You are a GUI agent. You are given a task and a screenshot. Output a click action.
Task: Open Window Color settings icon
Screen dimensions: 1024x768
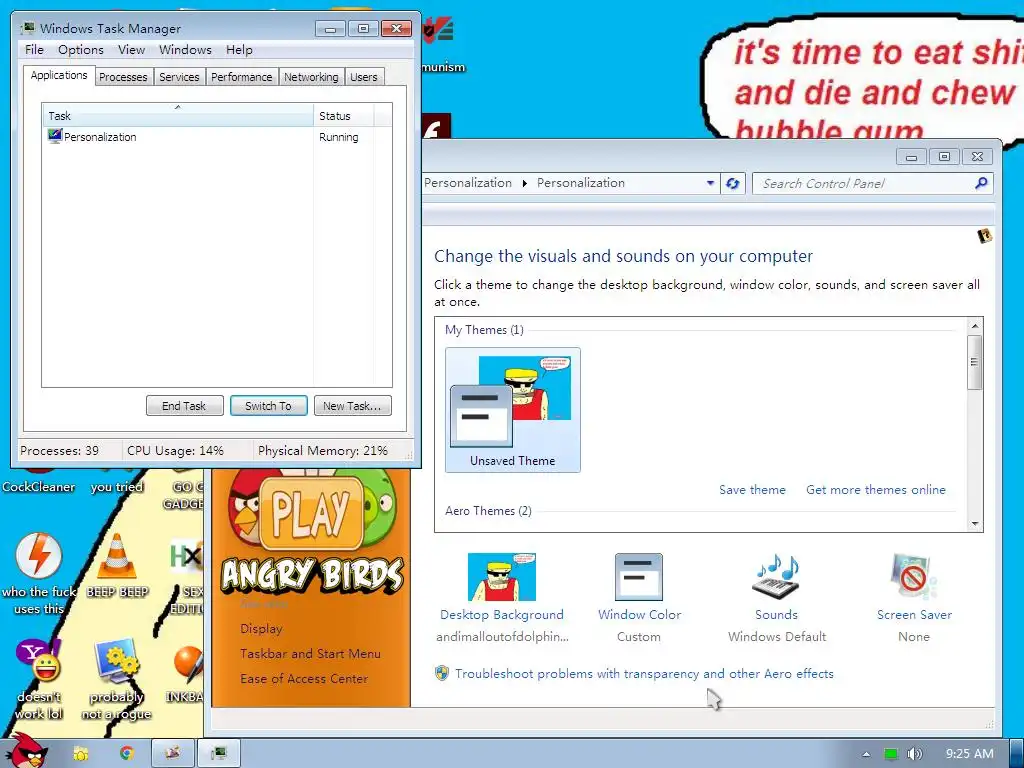(x=639, y=577)
